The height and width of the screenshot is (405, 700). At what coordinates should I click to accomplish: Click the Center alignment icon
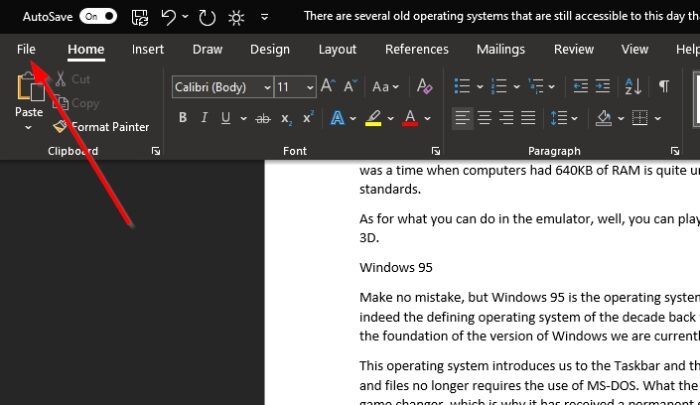485,118
